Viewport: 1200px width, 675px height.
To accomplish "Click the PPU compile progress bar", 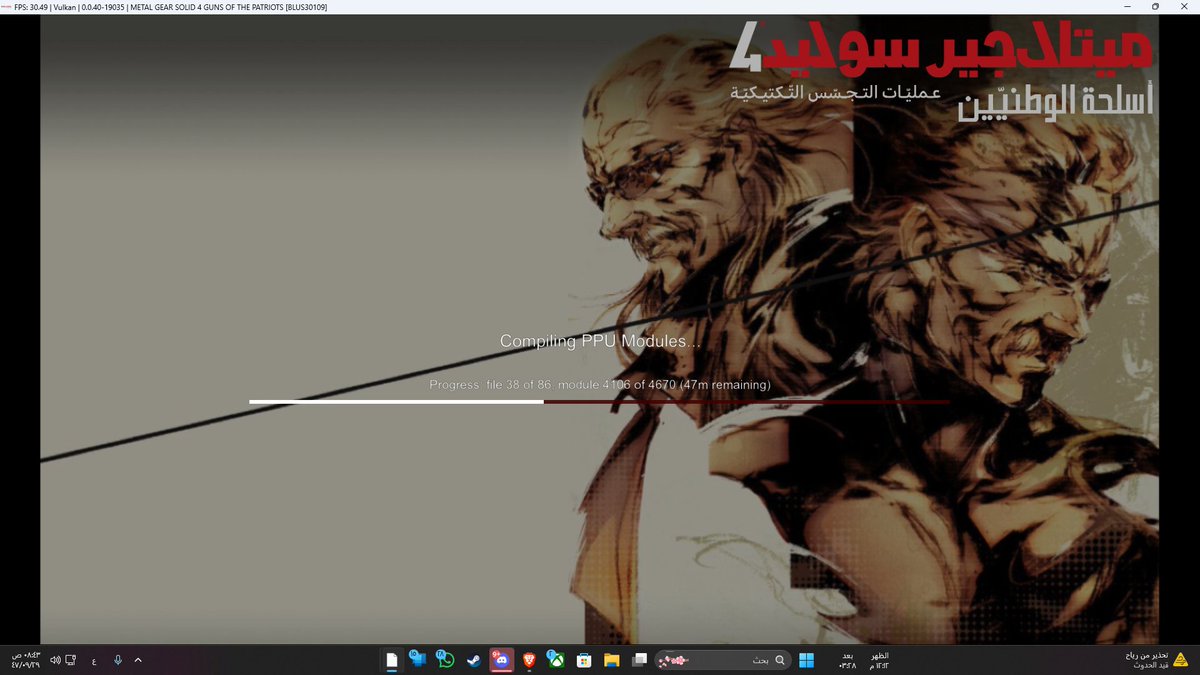I will (x=599, y=402).
